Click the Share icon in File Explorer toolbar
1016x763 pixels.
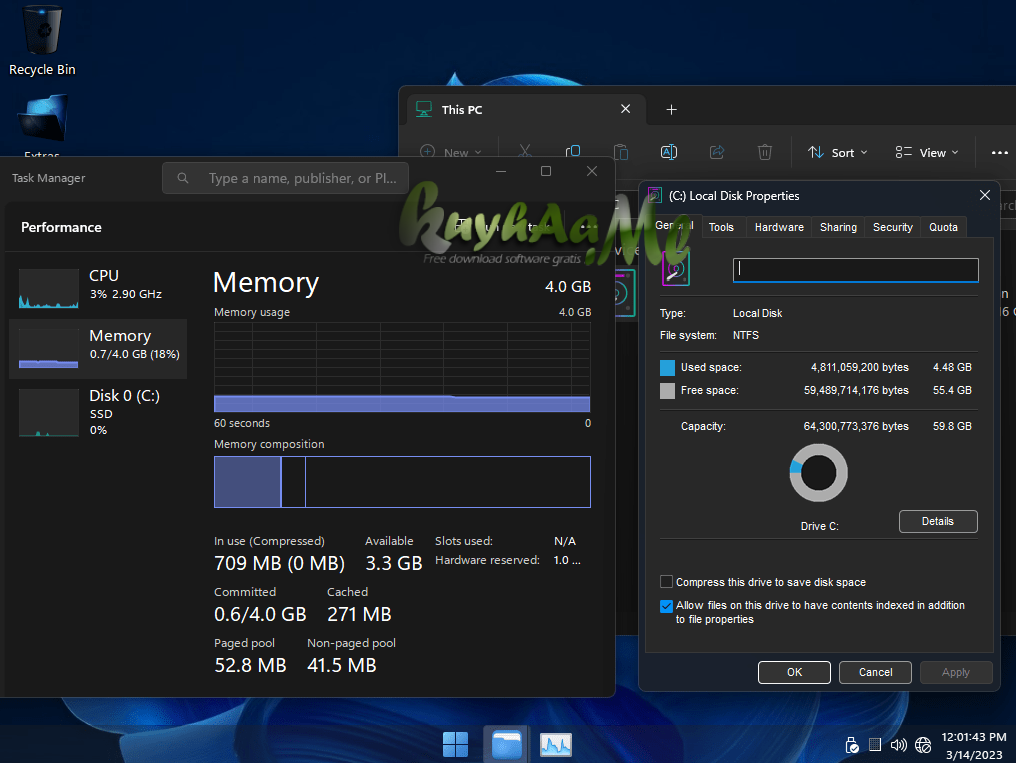click(x=717, y=152)
